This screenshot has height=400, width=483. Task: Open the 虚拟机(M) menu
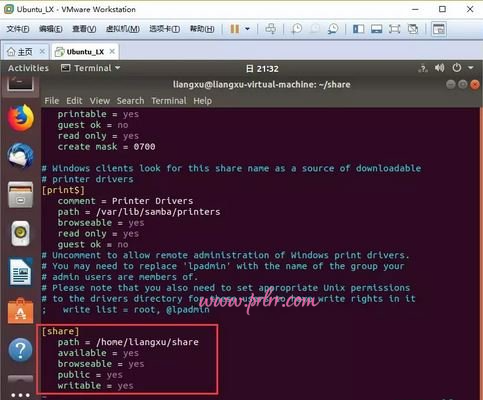[x=123, y=29]
